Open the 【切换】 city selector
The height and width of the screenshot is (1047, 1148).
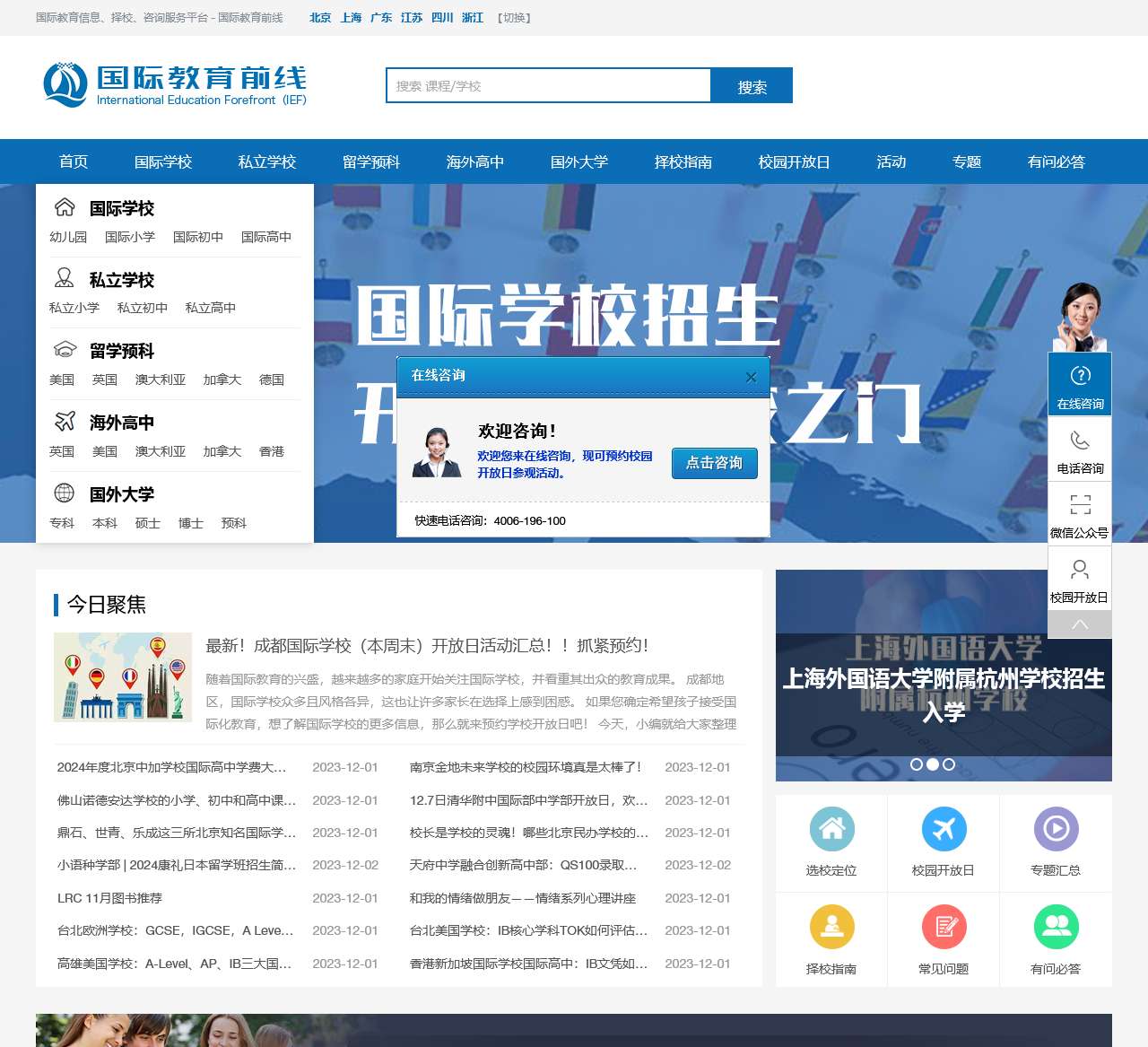512,17
